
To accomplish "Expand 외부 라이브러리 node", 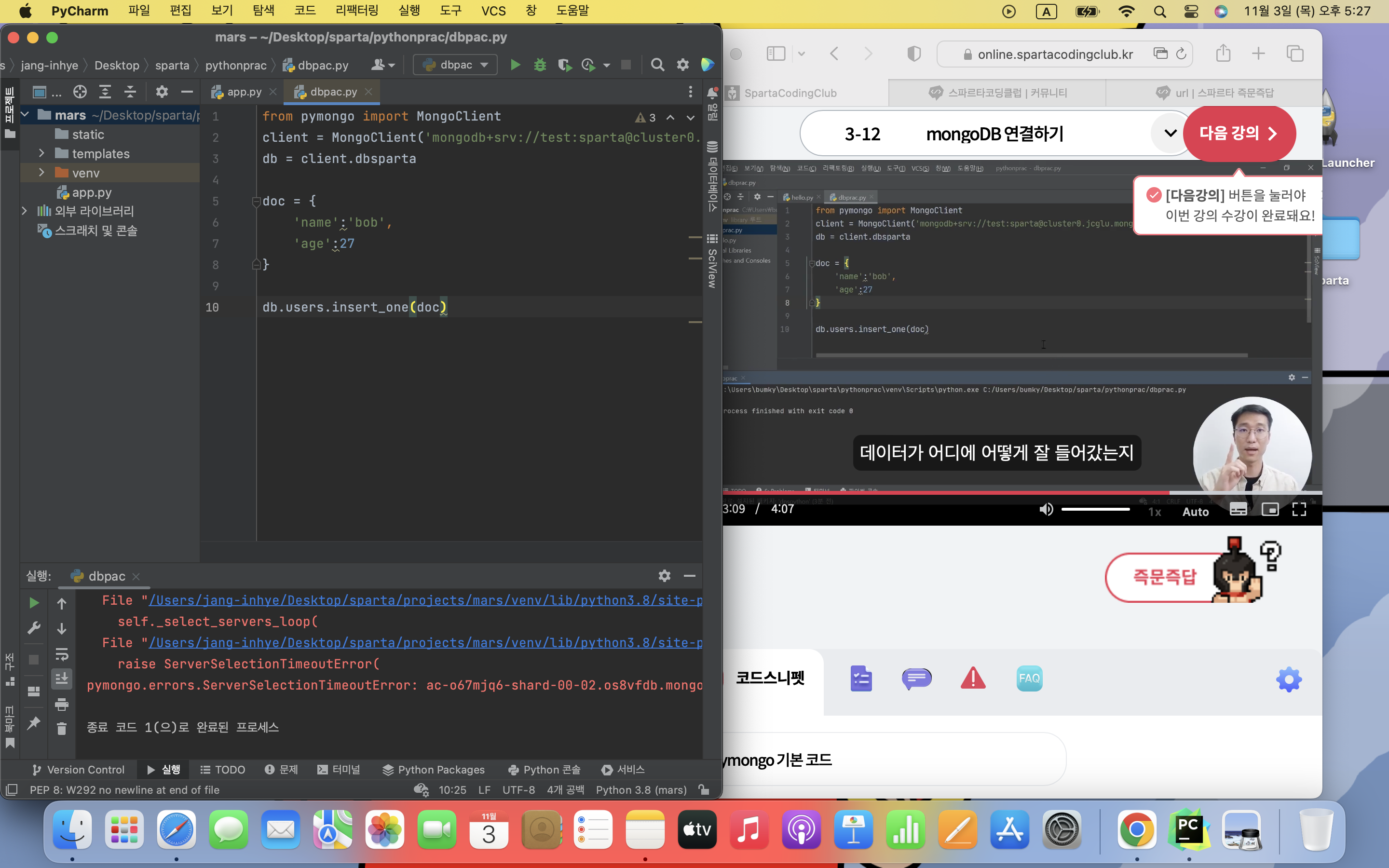I will (24, 211).
